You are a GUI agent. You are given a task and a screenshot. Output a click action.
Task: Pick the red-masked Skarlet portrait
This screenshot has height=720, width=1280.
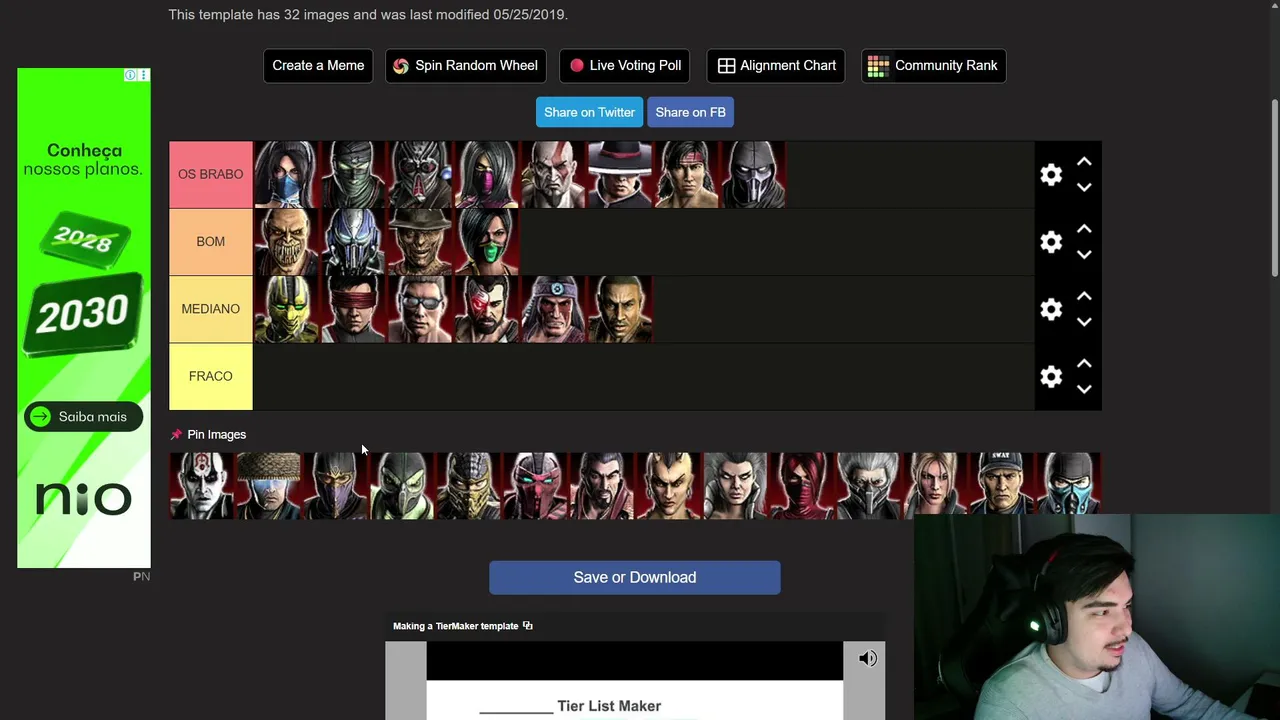click(x=803, y=486)
